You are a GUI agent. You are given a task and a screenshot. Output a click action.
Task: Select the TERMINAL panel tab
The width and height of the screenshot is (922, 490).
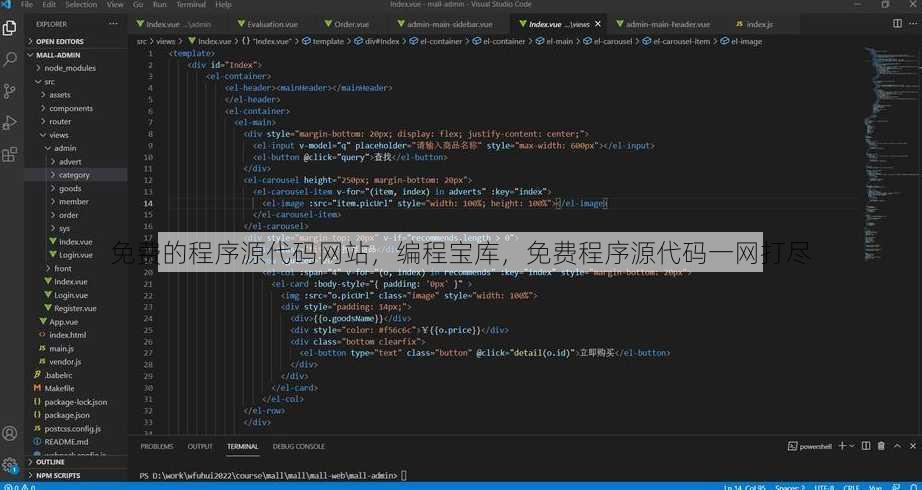pyautogui.click(x=243, y=446)
